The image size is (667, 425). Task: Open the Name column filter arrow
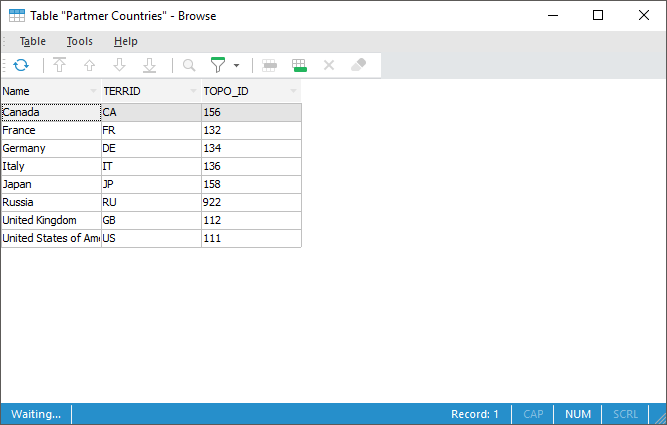tap(94, 91)
